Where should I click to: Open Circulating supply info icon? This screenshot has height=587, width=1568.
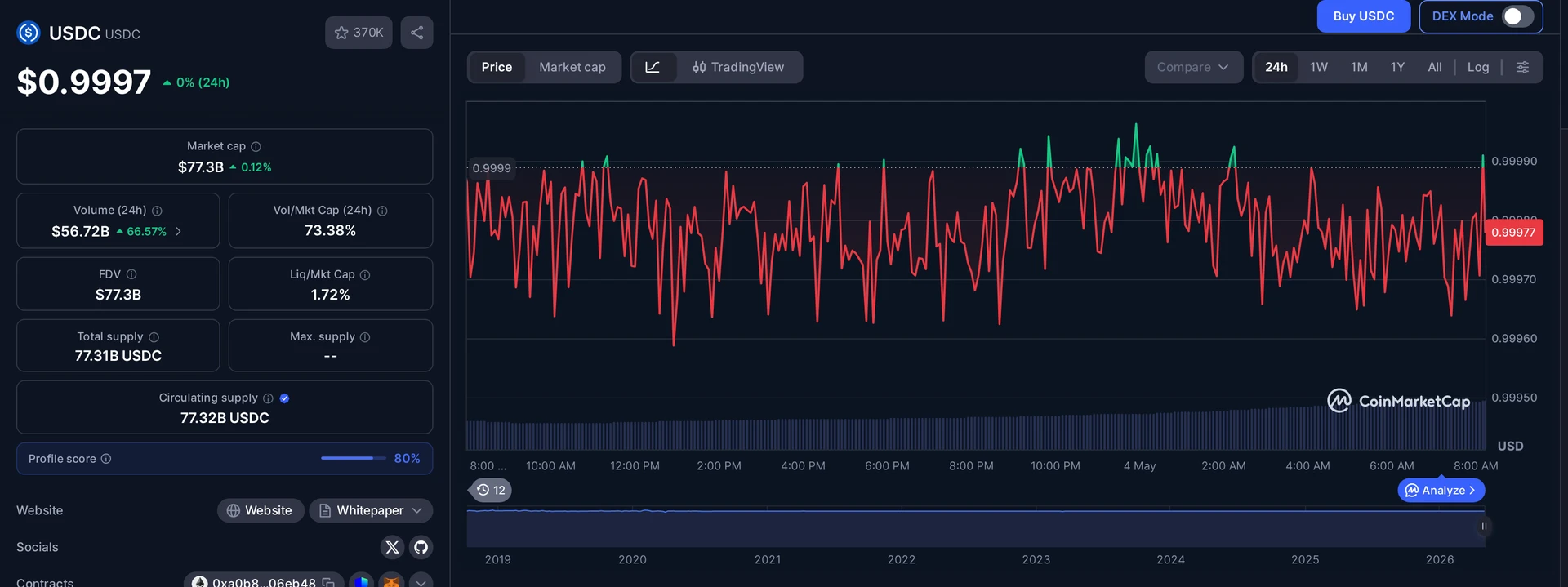[268, 398]
